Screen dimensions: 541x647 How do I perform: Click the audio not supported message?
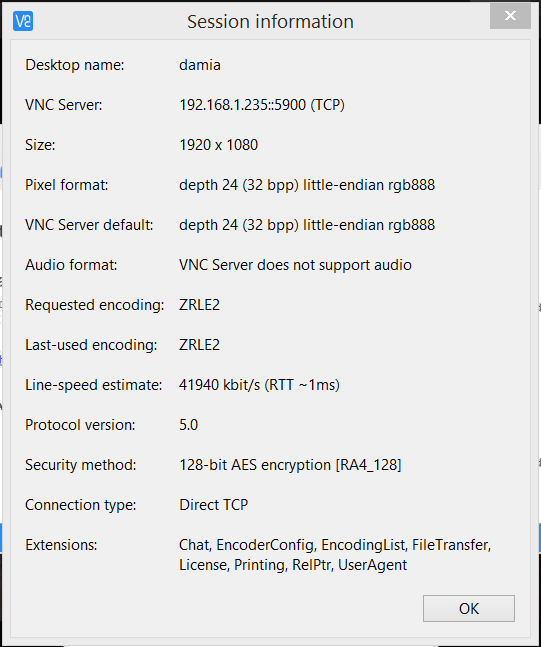click(295, 265)
